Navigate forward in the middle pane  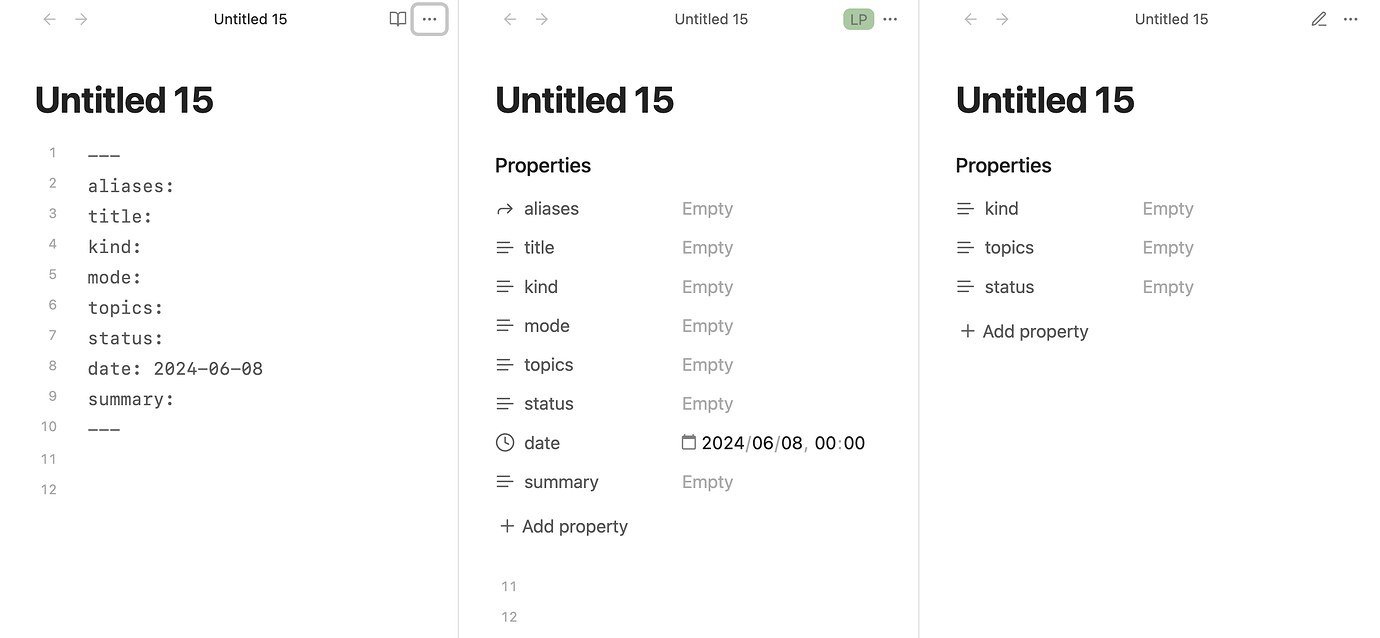coord(542,19)
